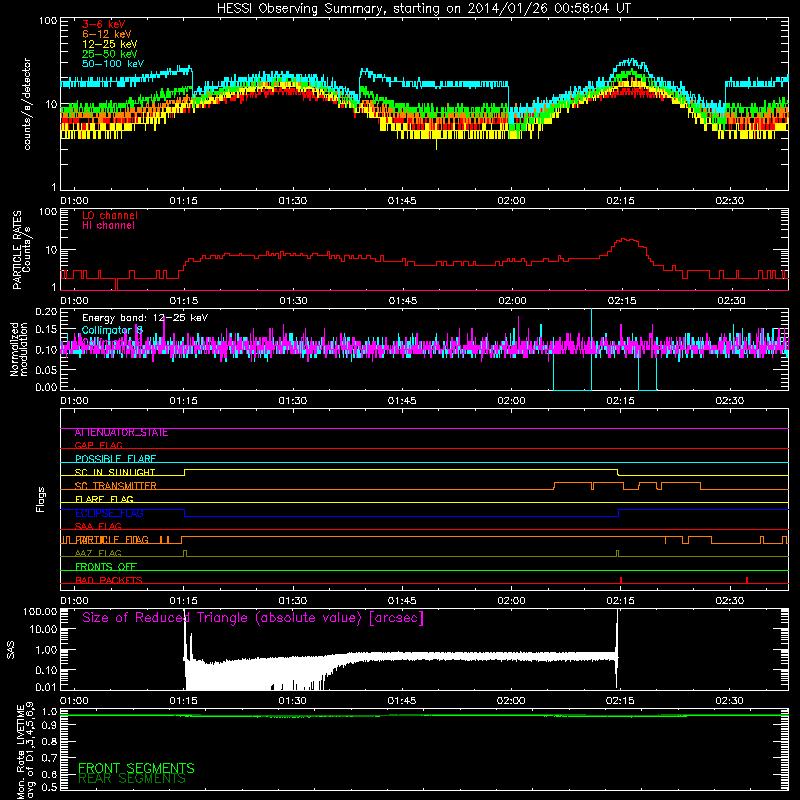Screen dimensions: 800x800
Task: Click the 02:30 tick under the SAS plot
Action: [x=729, y=701]
